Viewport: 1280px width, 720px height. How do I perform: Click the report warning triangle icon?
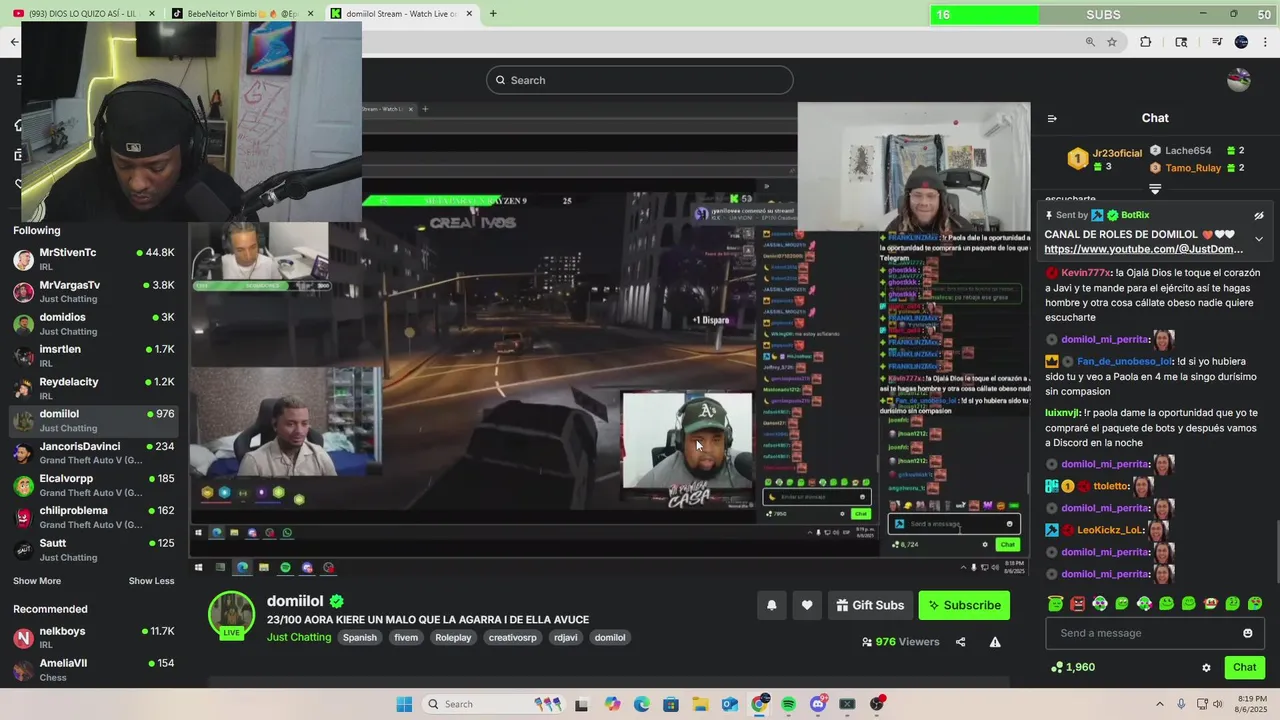click(995, 642)
